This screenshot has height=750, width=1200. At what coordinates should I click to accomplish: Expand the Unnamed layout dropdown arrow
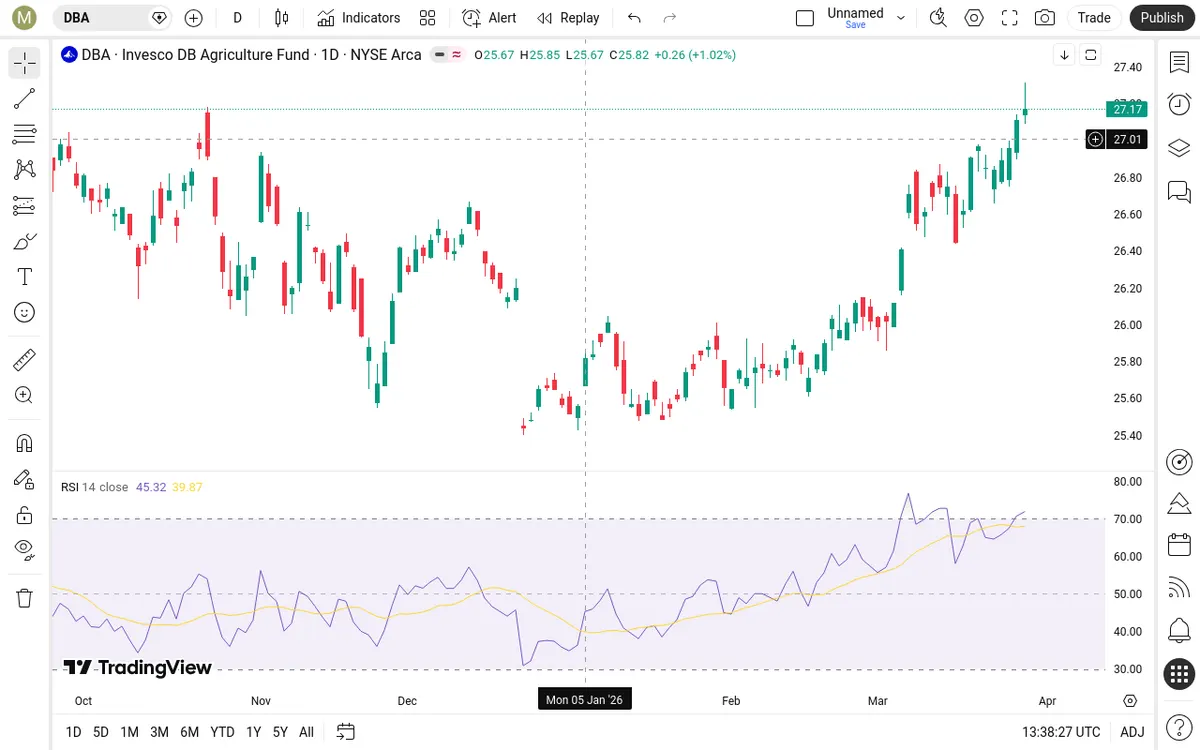coord(901,17)
